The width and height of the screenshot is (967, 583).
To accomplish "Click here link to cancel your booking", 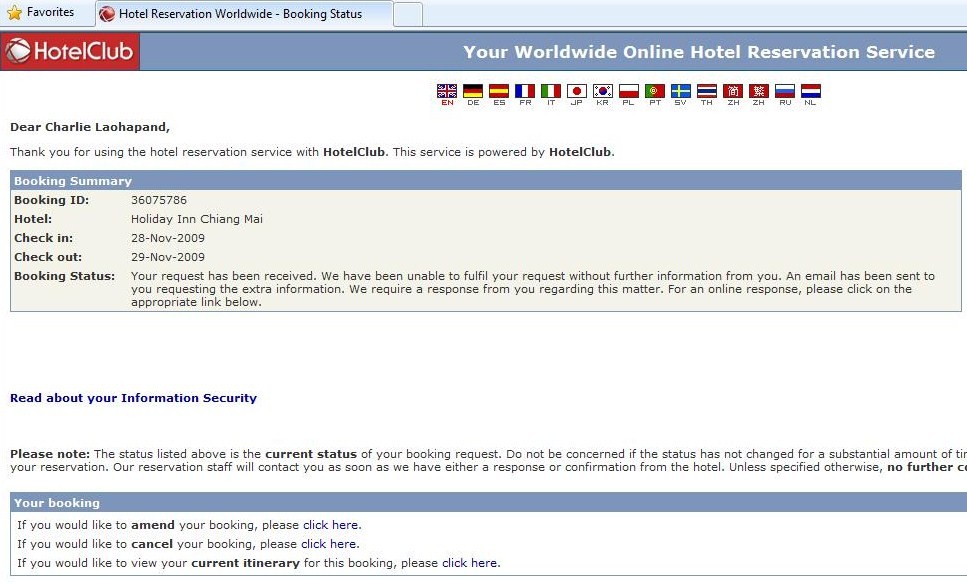I will click(328, 544).
